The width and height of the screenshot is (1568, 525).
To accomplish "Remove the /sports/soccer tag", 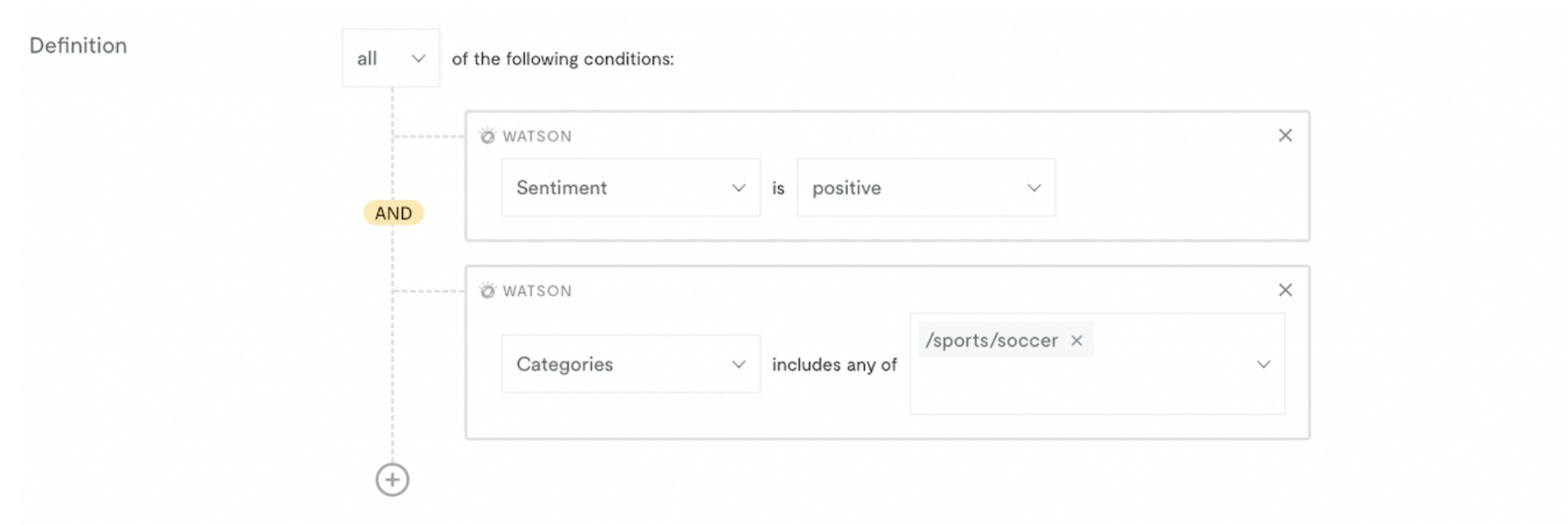I will click(1076, 341).
